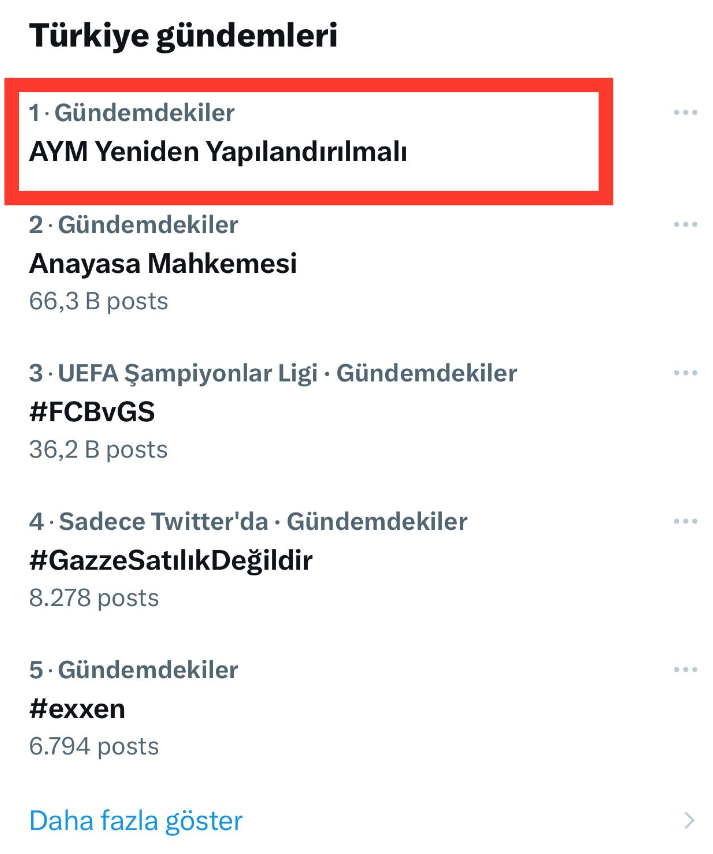
Task: Click the Türkiye gündemleri heading
Action: click(183, 36)
